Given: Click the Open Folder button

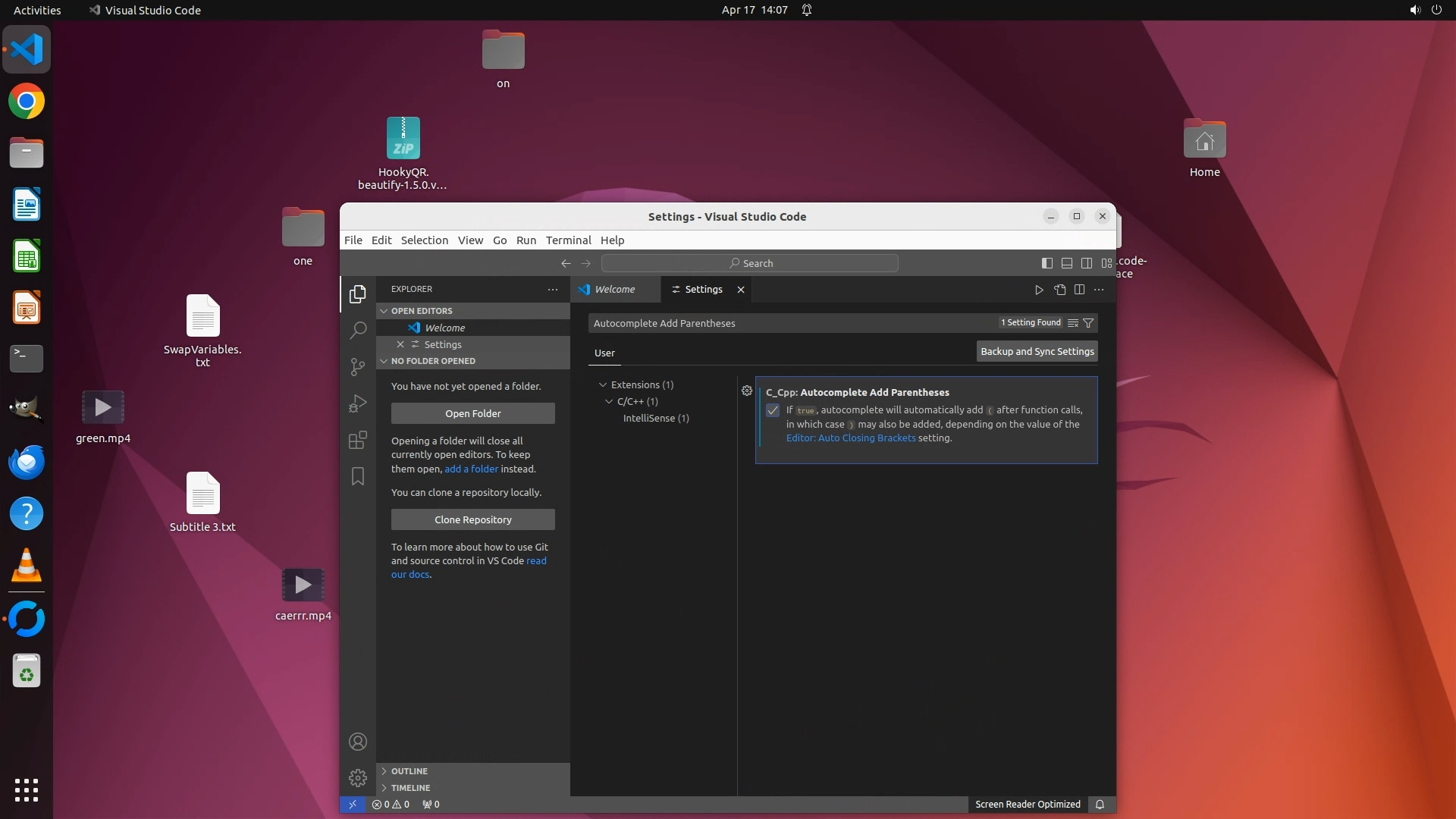Looking at the screenshot, I should click(472, 413).
